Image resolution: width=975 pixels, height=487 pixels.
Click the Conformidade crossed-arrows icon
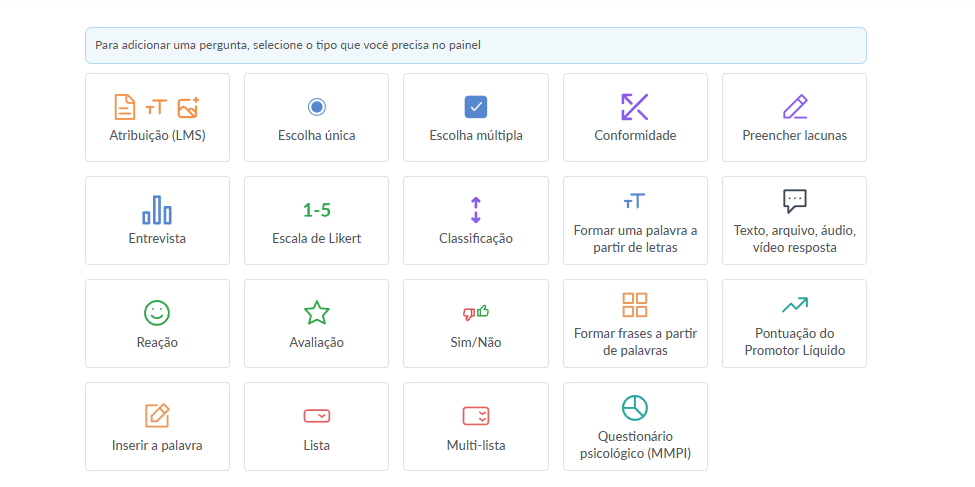tap(635, 107)
